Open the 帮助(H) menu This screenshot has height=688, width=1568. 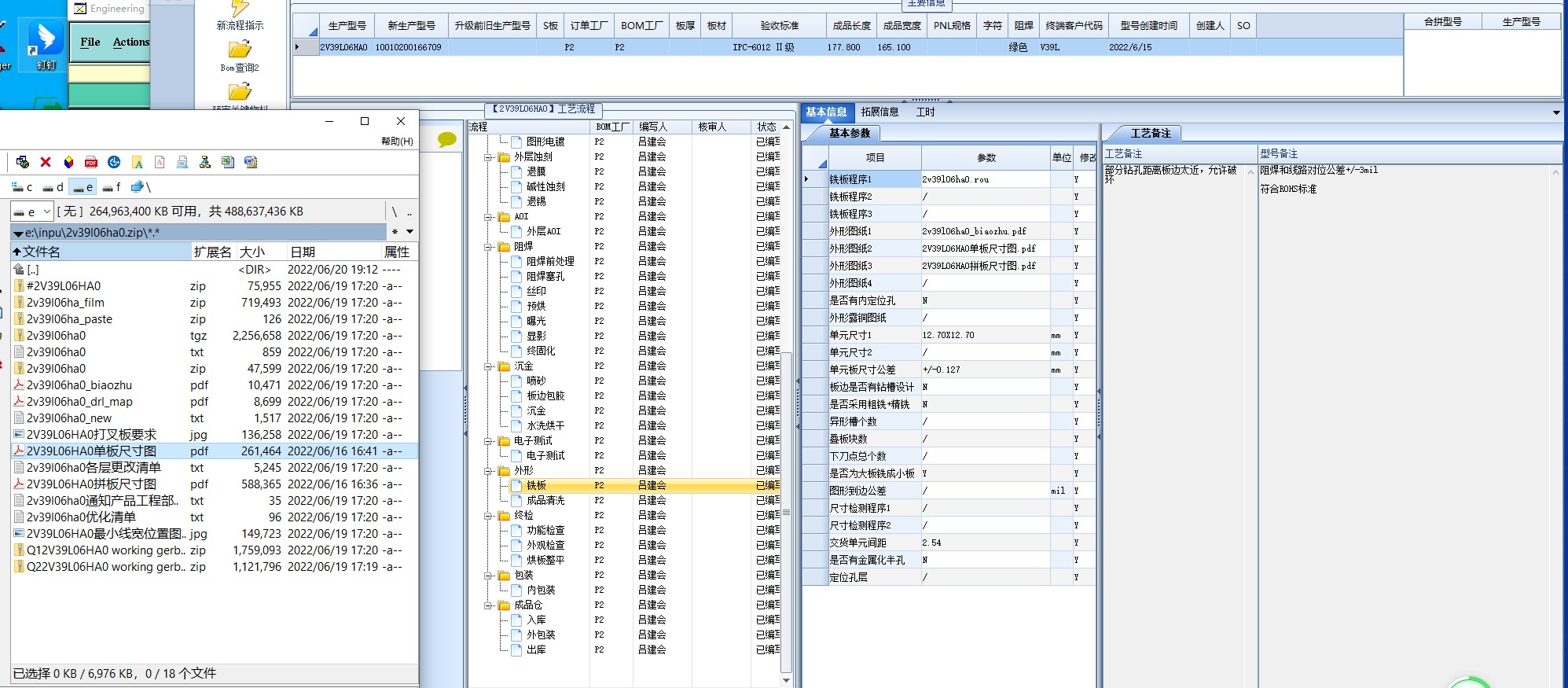pyautogui.click(x=397, y=142)
